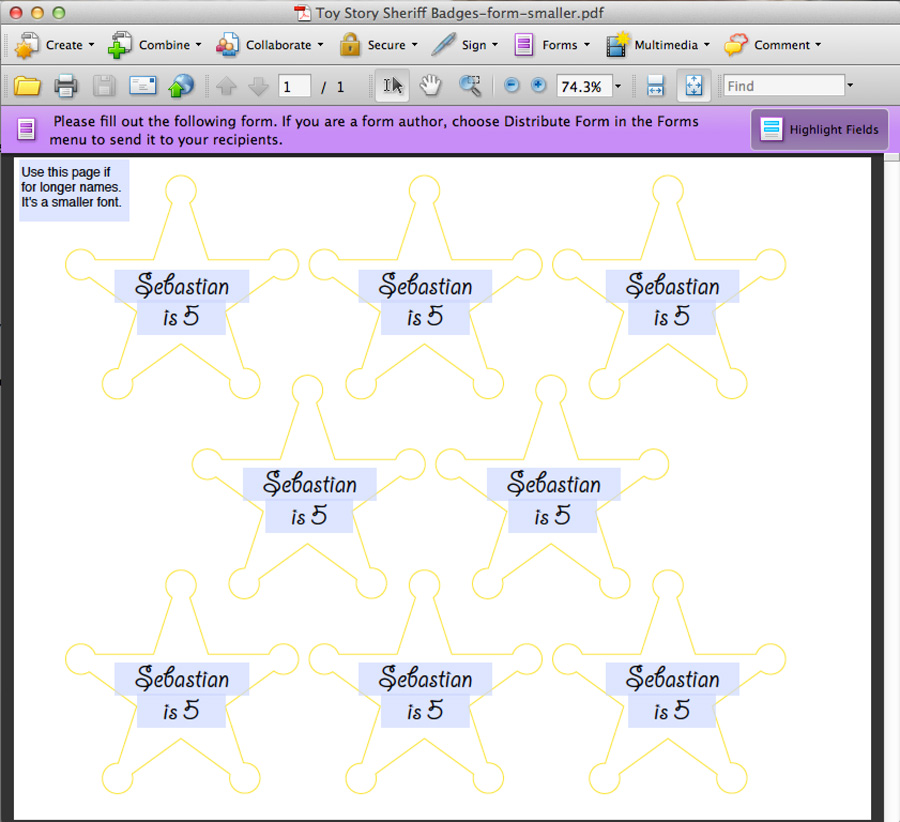Expand the Find options dropdown arrow
Screen dimensions: 900x822
coord(850,86)
